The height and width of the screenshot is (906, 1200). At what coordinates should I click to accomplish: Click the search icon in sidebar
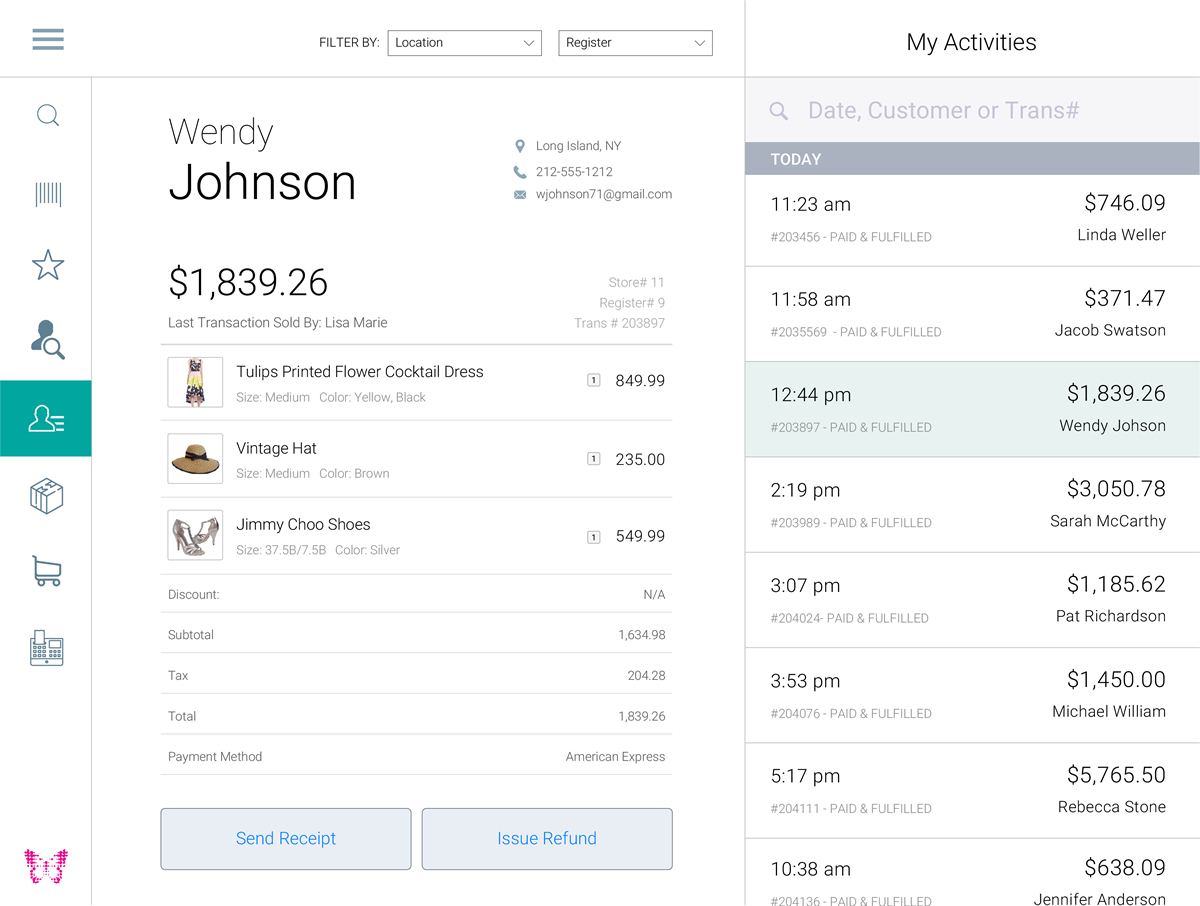tap(47, 115)
